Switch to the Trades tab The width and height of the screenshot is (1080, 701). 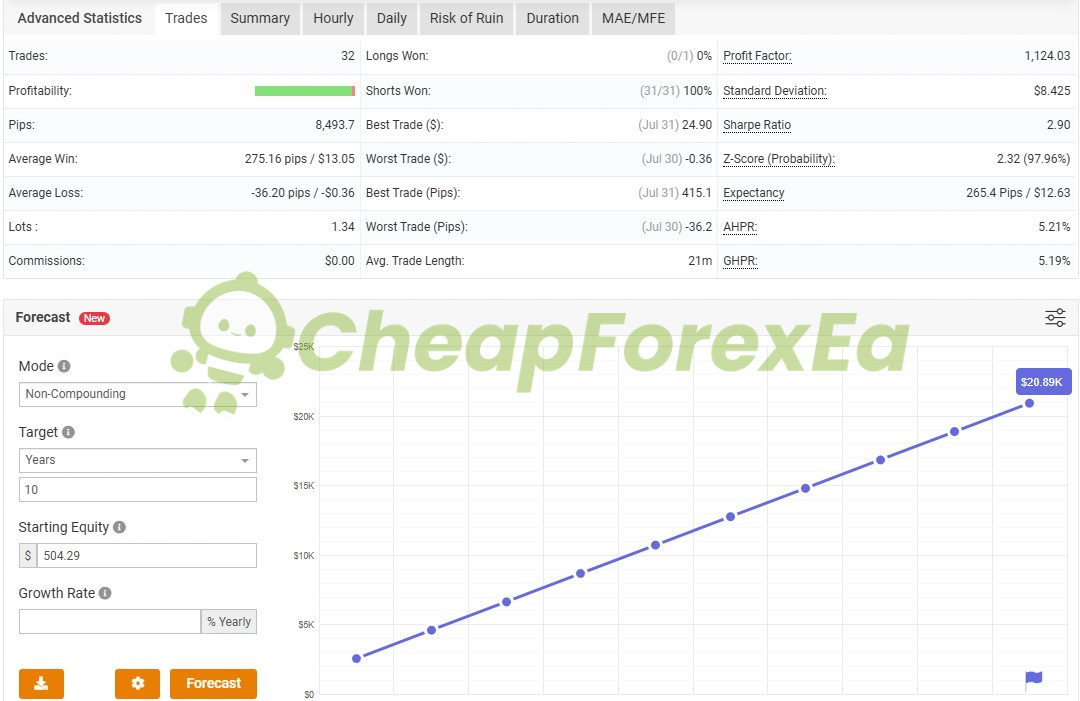(x=186, y=19)
